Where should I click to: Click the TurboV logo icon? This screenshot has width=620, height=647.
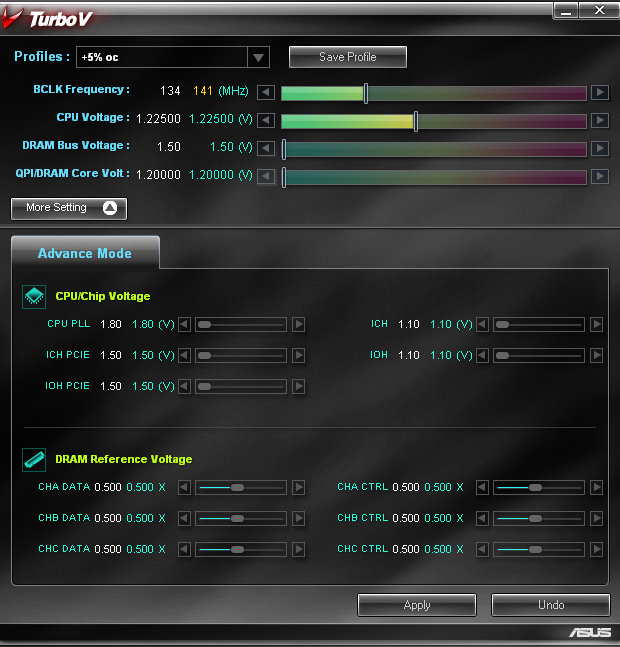pos(11,18)
